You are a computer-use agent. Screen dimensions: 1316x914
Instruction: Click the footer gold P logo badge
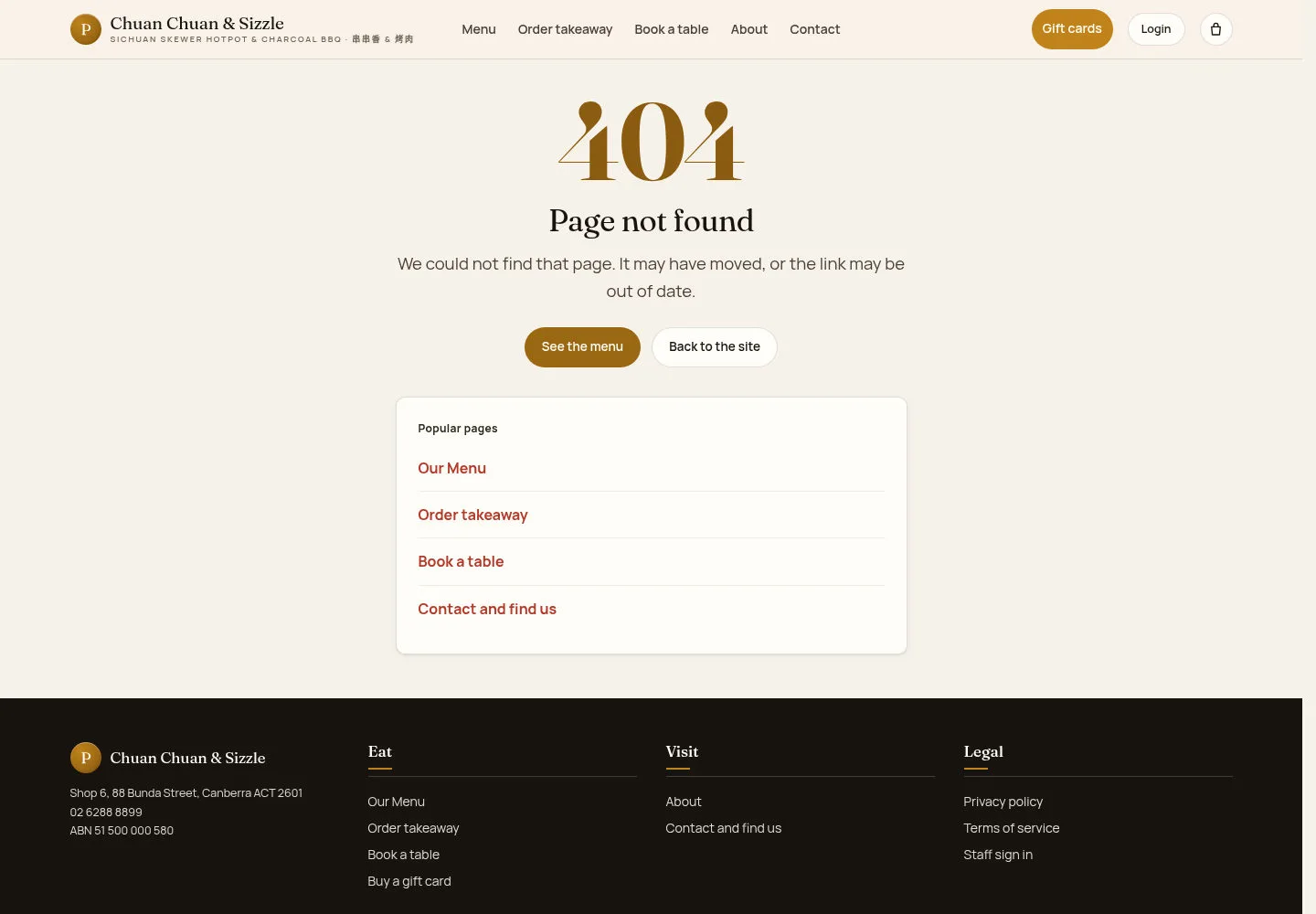86,758
